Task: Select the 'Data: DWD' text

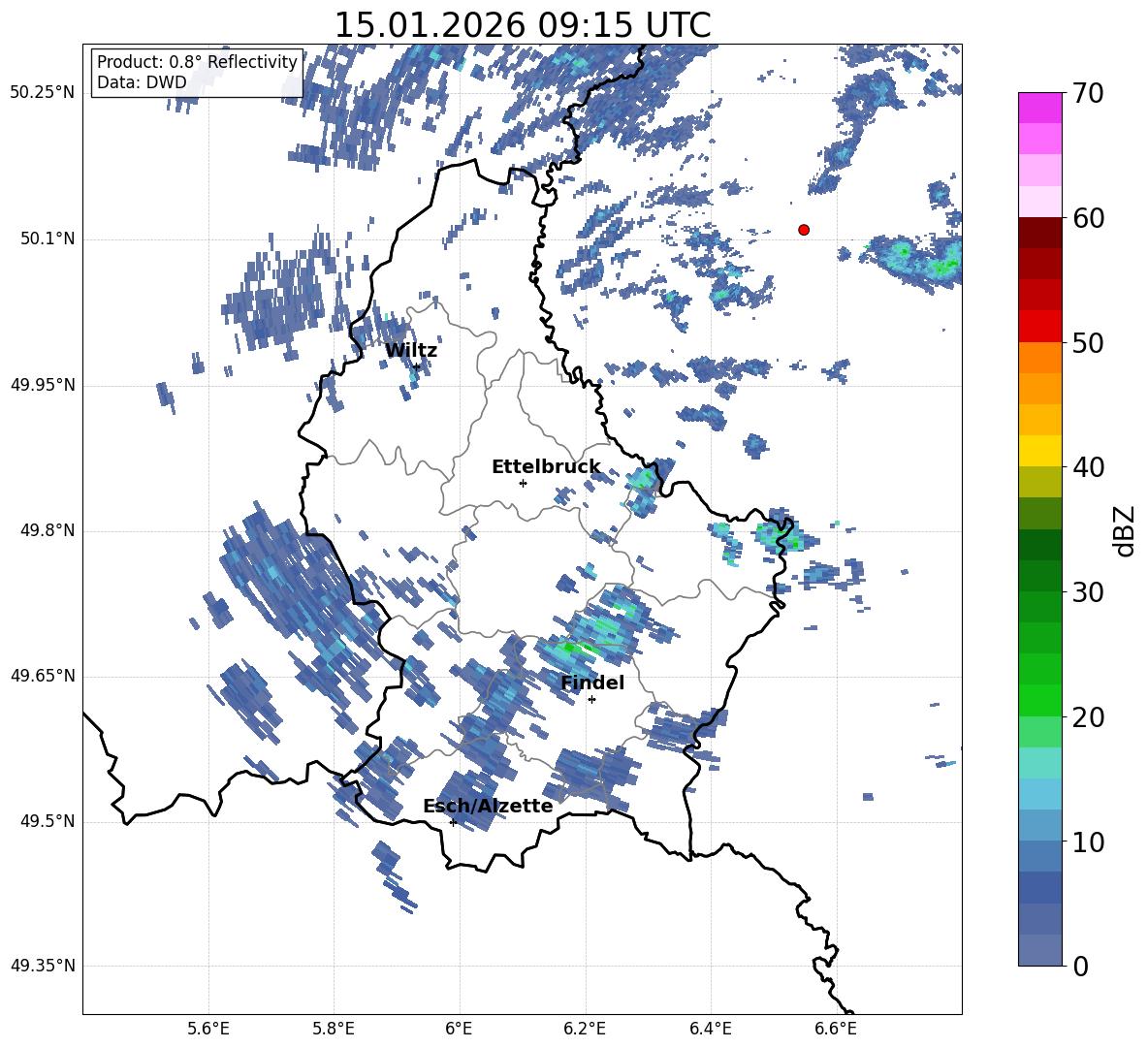Action: [142, 82]
